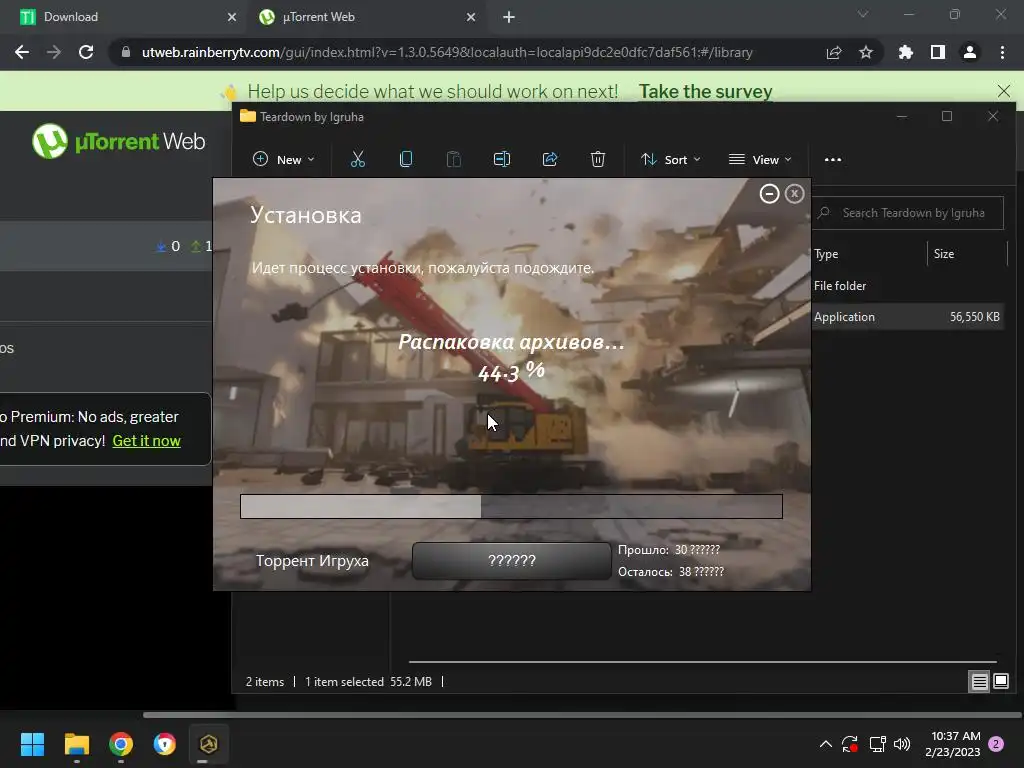
Task: Open the See more ellipsis in File Explorer
Action: tap(833, 159)
